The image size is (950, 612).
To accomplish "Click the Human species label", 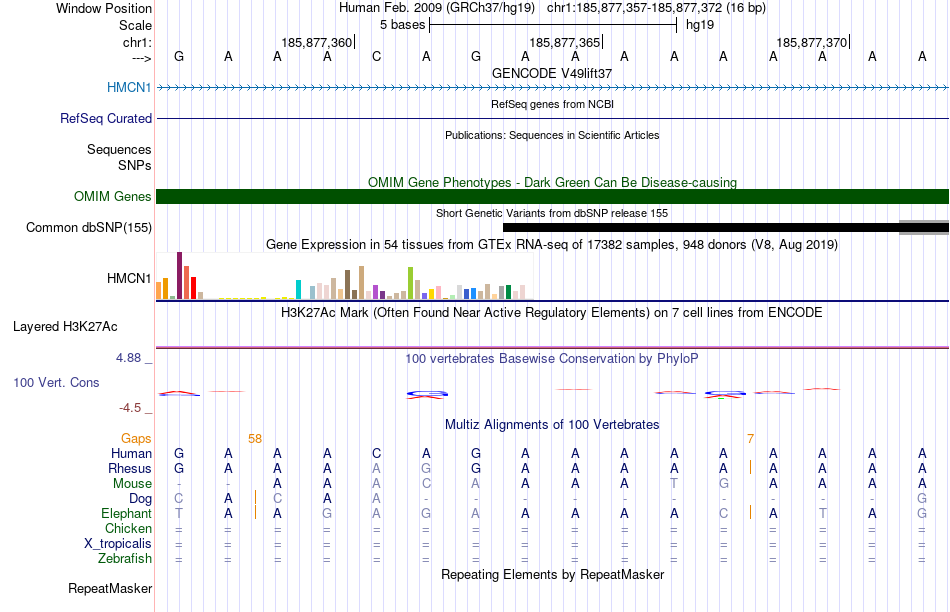I will pos(131,453).
